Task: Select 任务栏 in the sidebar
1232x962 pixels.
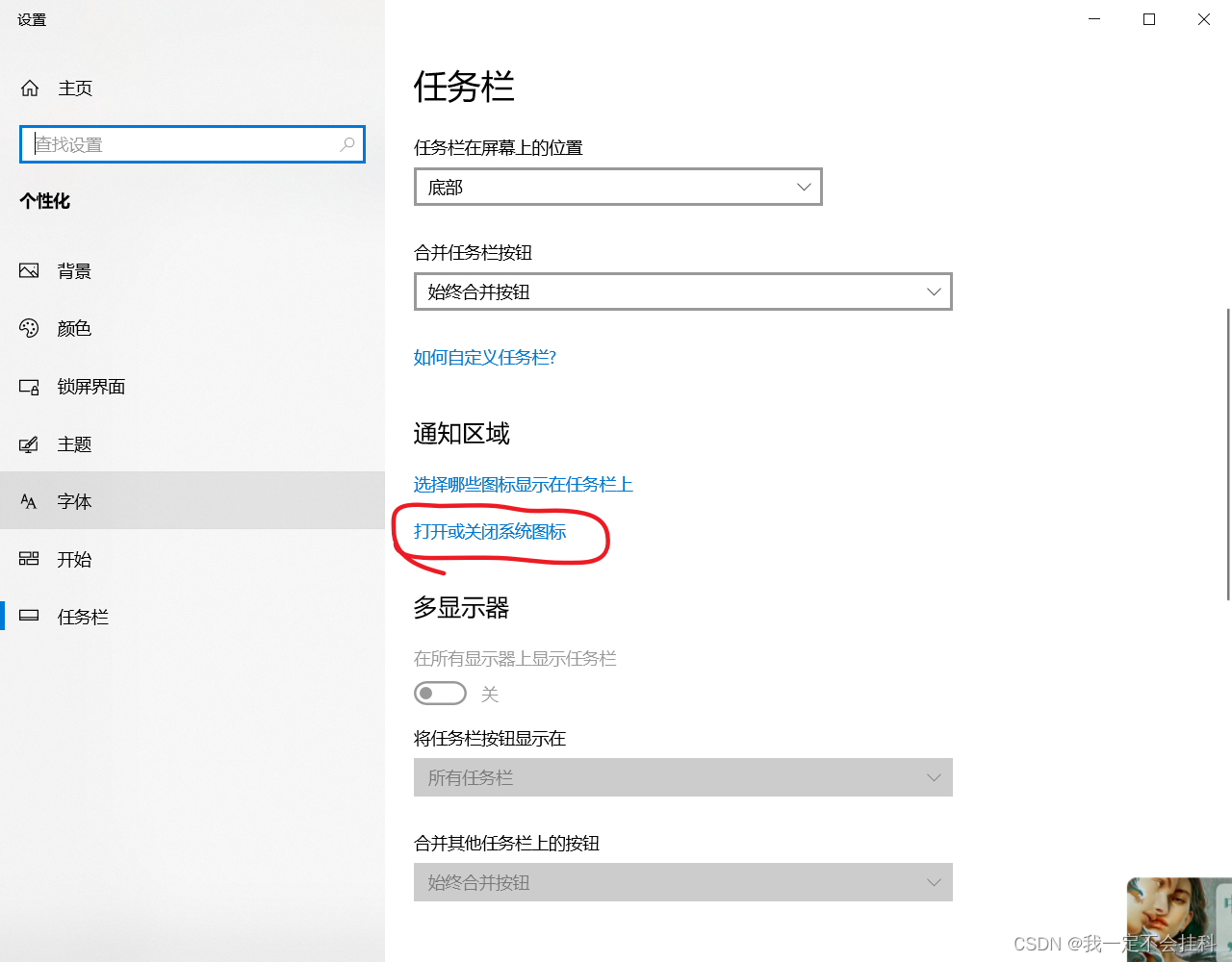Action: (x=192, y=617)
